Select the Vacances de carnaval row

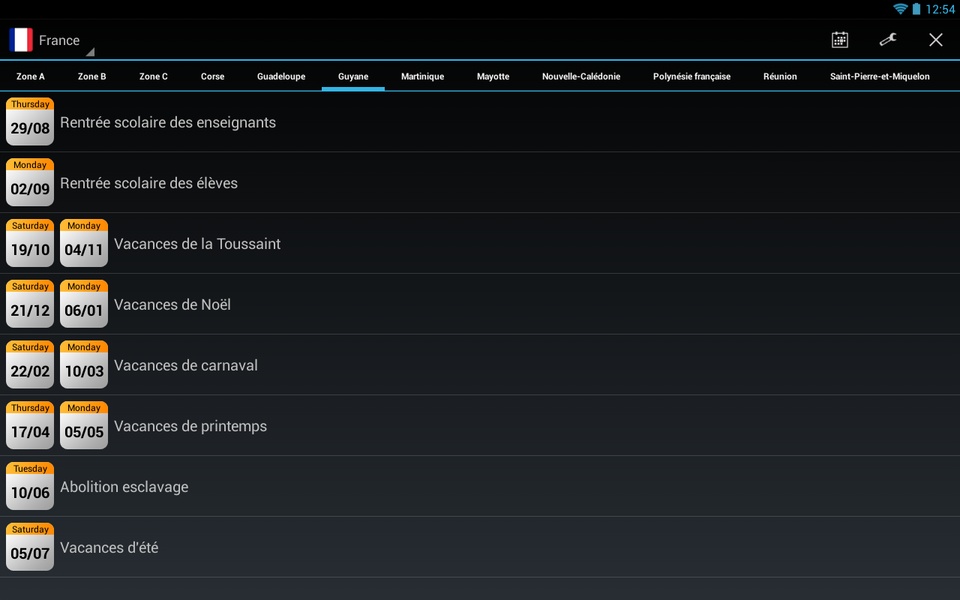tap(480, 365)
